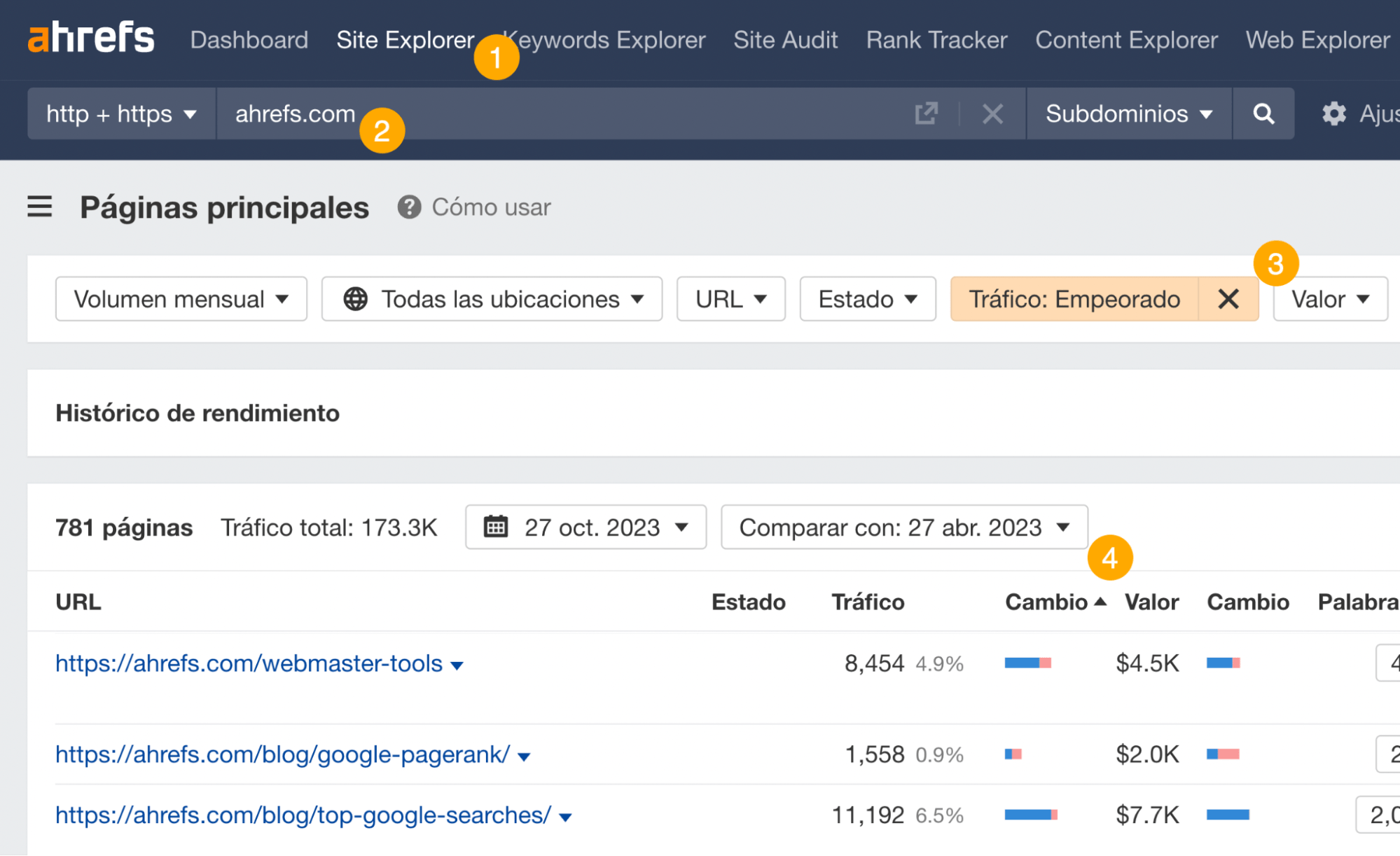The image size is (1400, 856).
Task: Click the traffic change bar for webmaster-tools
Action: 1027,663
